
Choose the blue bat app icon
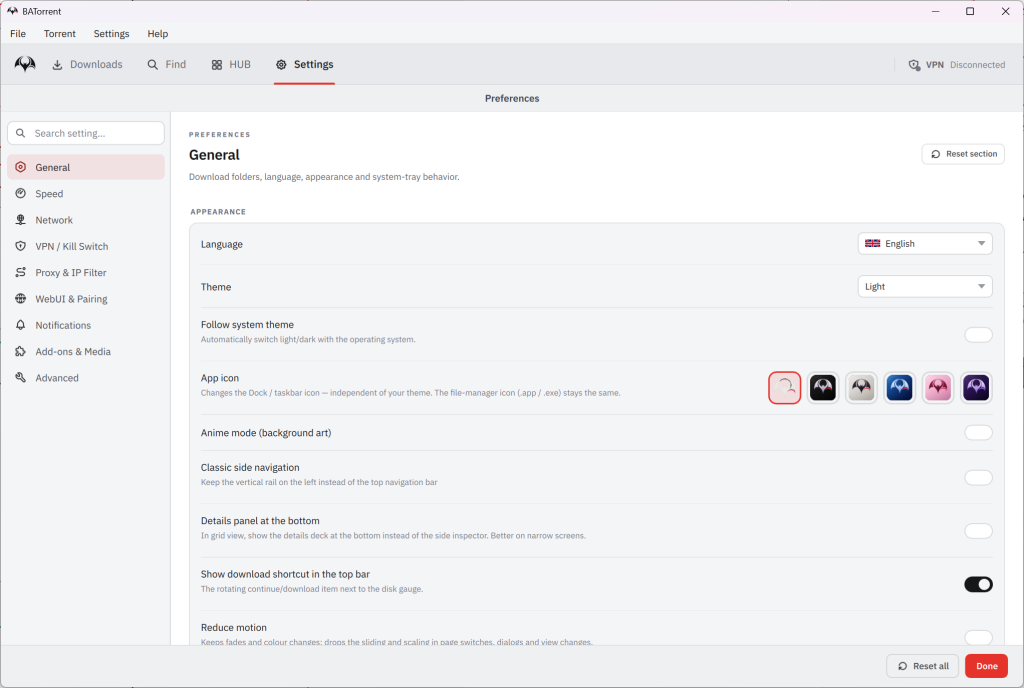pos(899,388)
